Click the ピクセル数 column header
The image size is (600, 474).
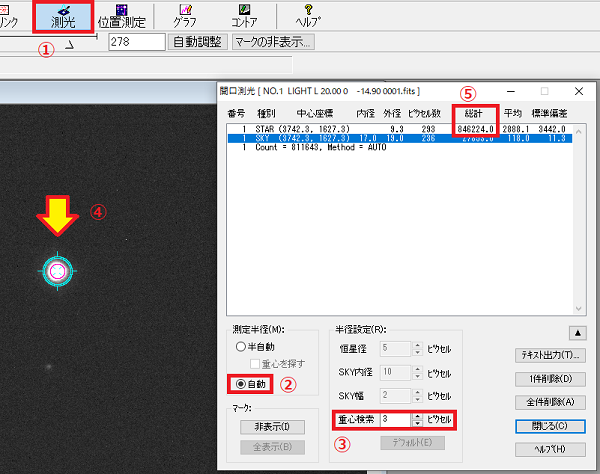click(x=424, y=114)
